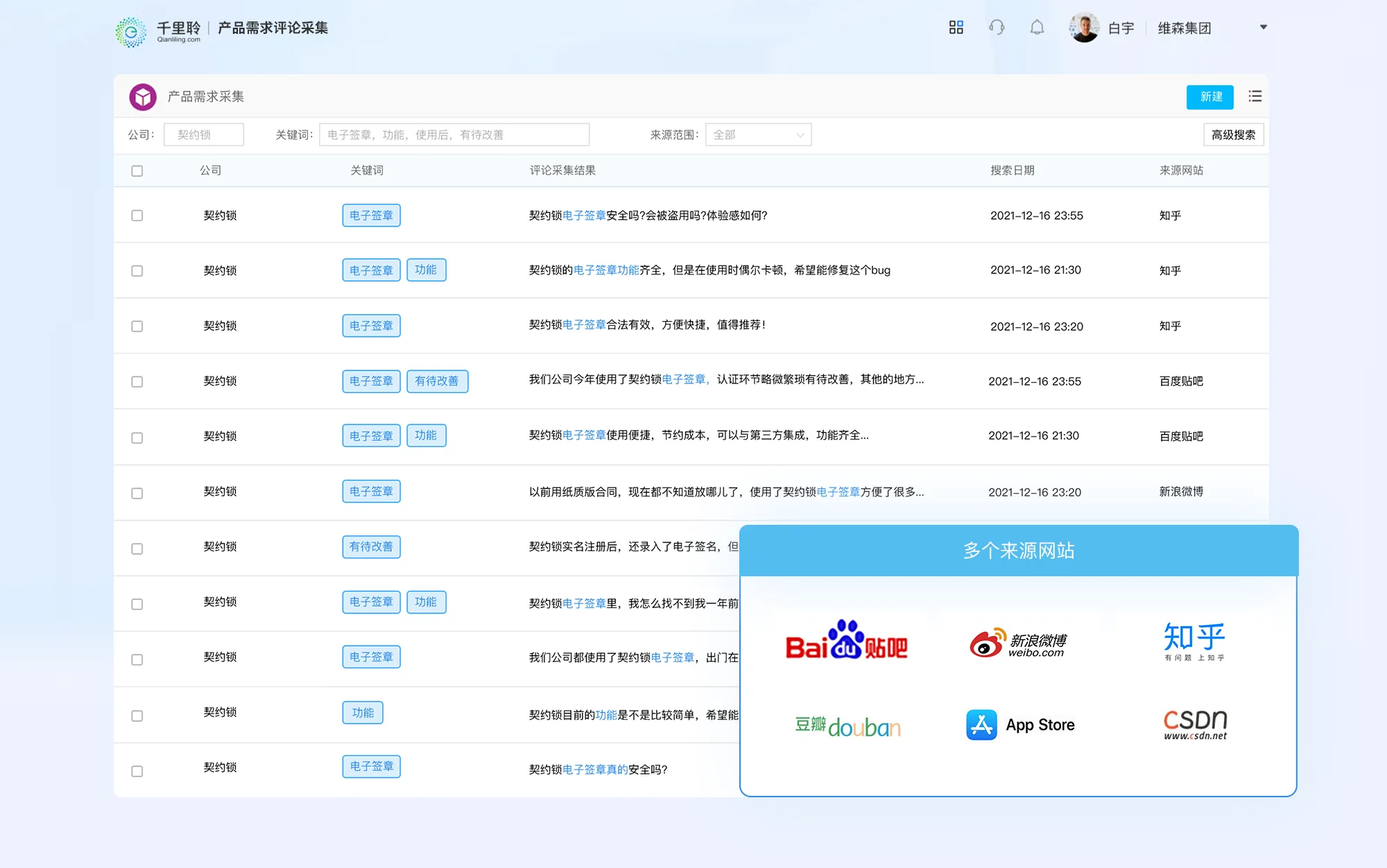Click the 产品需求评论采集 page title

pos(273,28)
